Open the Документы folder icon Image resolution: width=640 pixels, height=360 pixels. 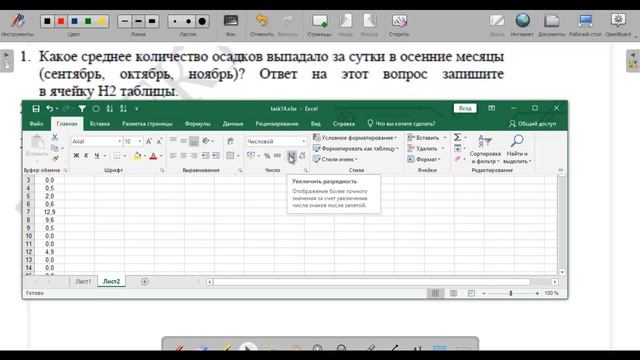point(551,20)
